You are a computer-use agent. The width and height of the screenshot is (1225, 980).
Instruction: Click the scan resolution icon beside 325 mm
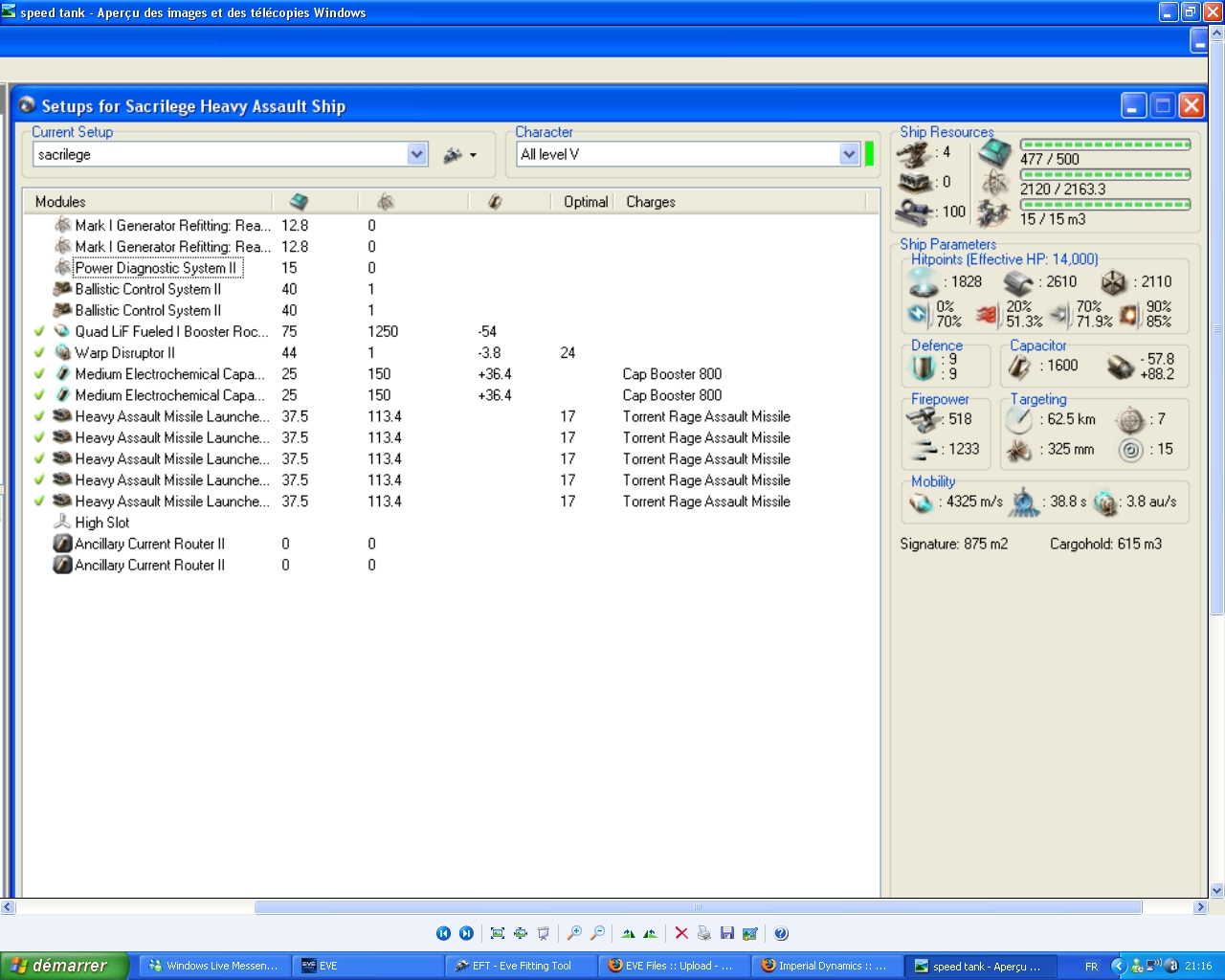tap(1019, 449)
